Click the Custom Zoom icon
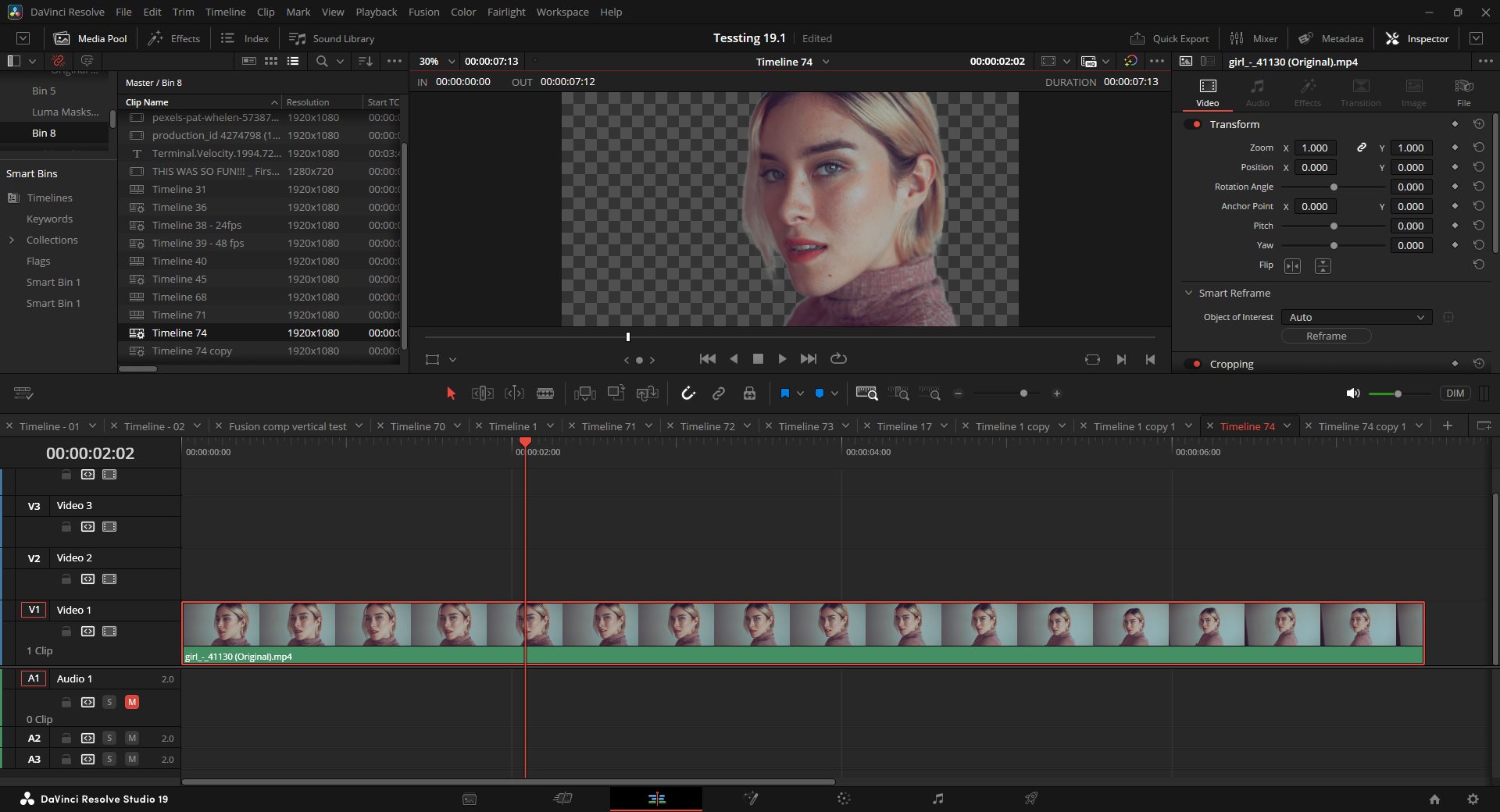This screenshot has height=812, width=1500. click(930, 394)
